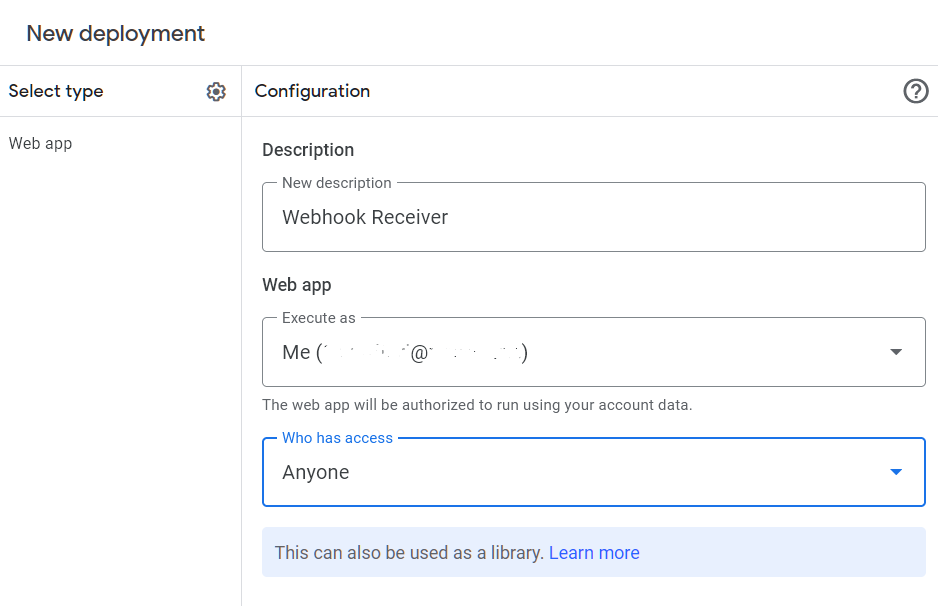Viewport: 938px width, 606px height.
Task: Click the 'Execute as' floating field label
Action: pos(318,318)
